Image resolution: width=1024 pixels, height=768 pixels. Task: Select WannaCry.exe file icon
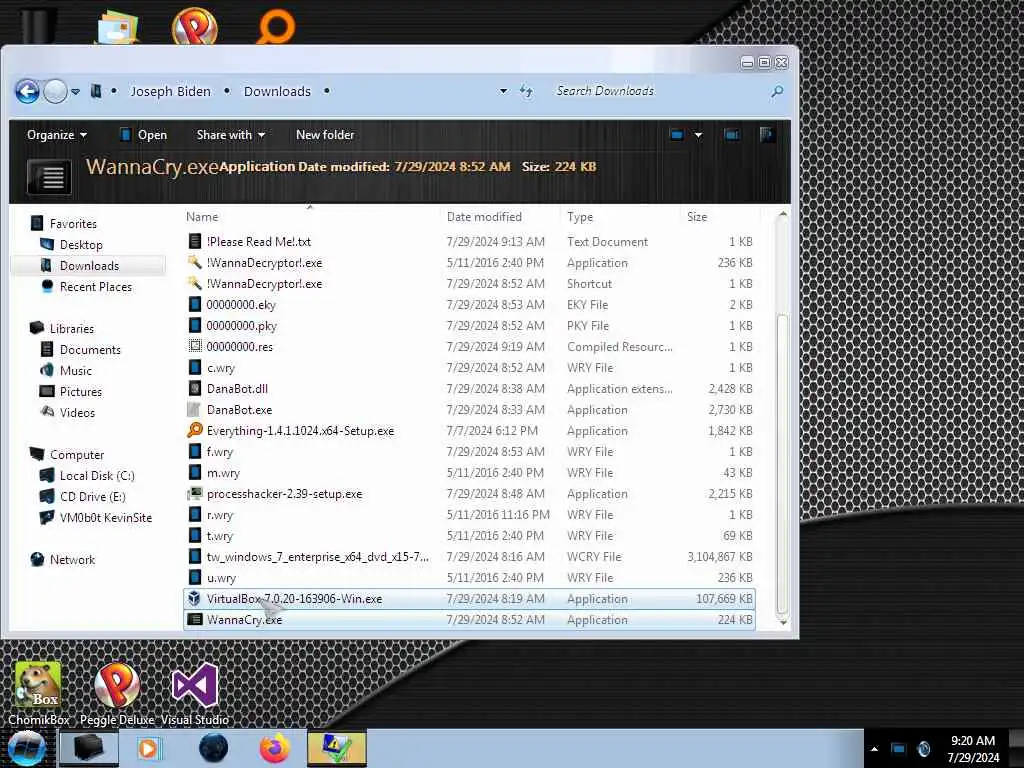coord(195,620)
